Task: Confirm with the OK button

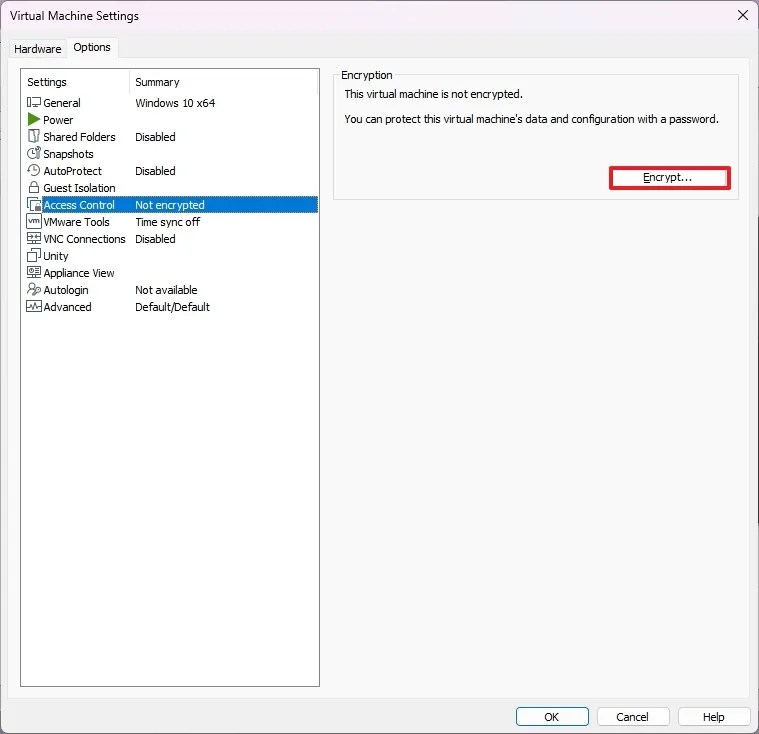Action: (552, 717)
